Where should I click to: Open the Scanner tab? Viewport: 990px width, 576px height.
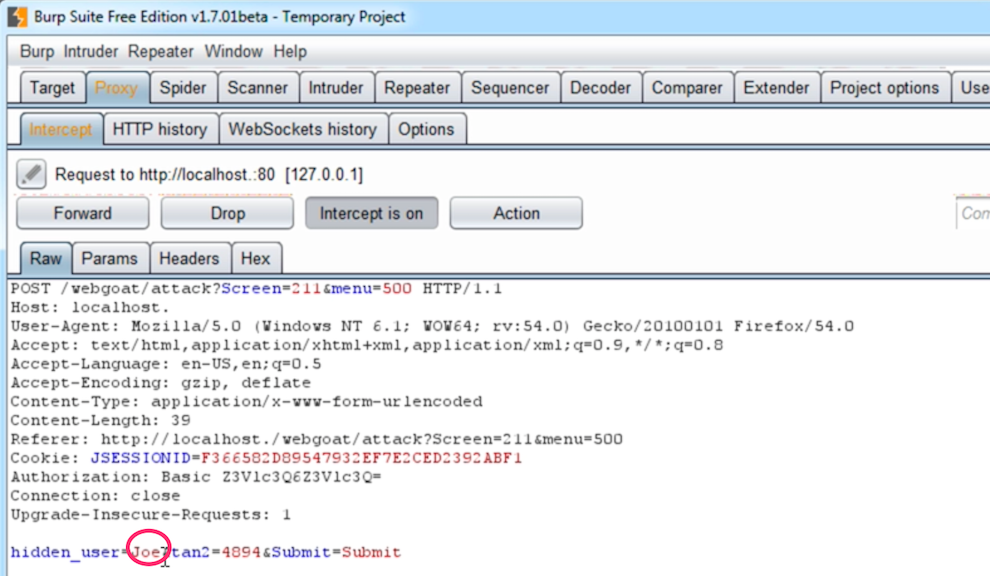tap(258, 88)
